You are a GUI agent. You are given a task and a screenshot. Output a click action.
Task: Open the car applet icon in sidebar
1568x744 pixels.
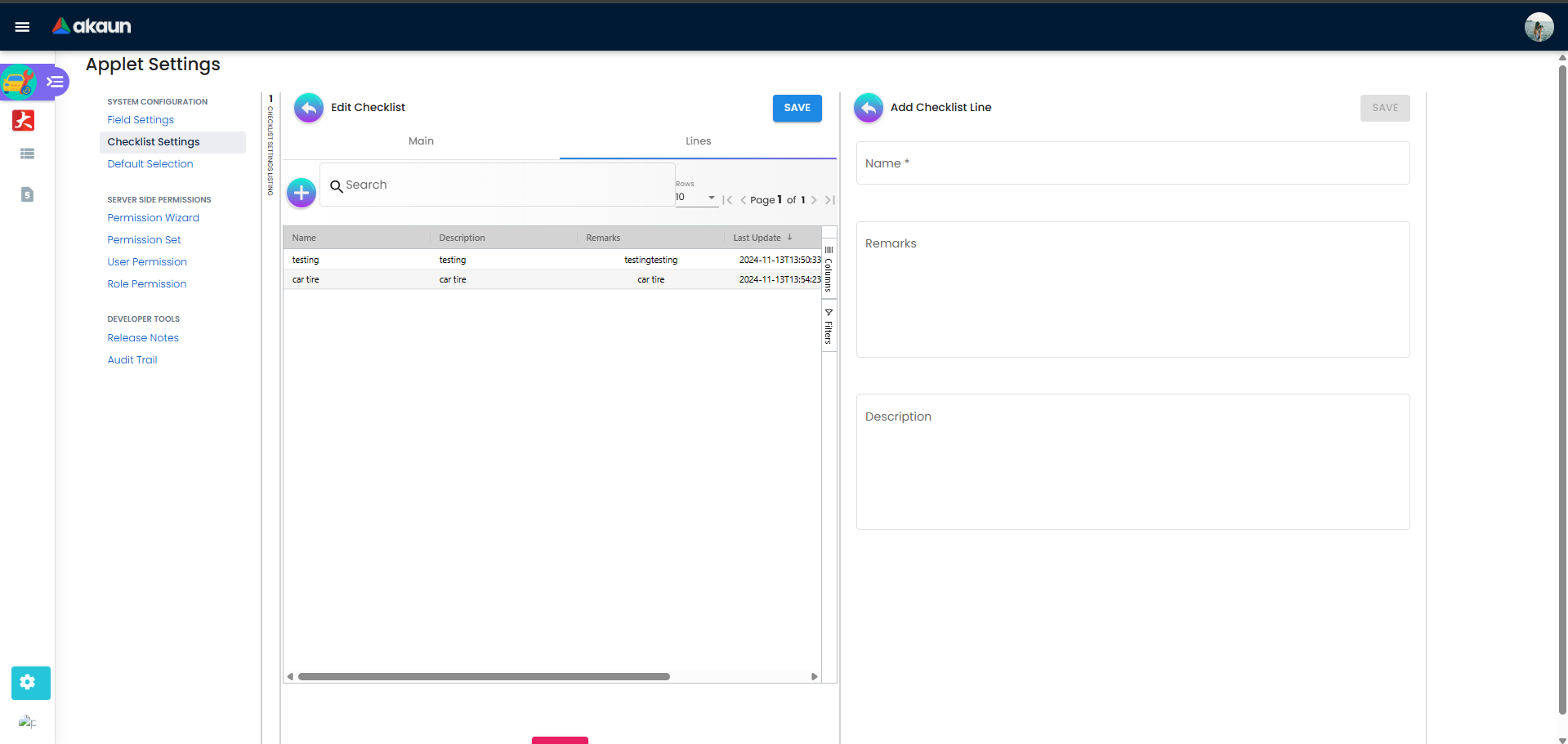coord(19,82)
